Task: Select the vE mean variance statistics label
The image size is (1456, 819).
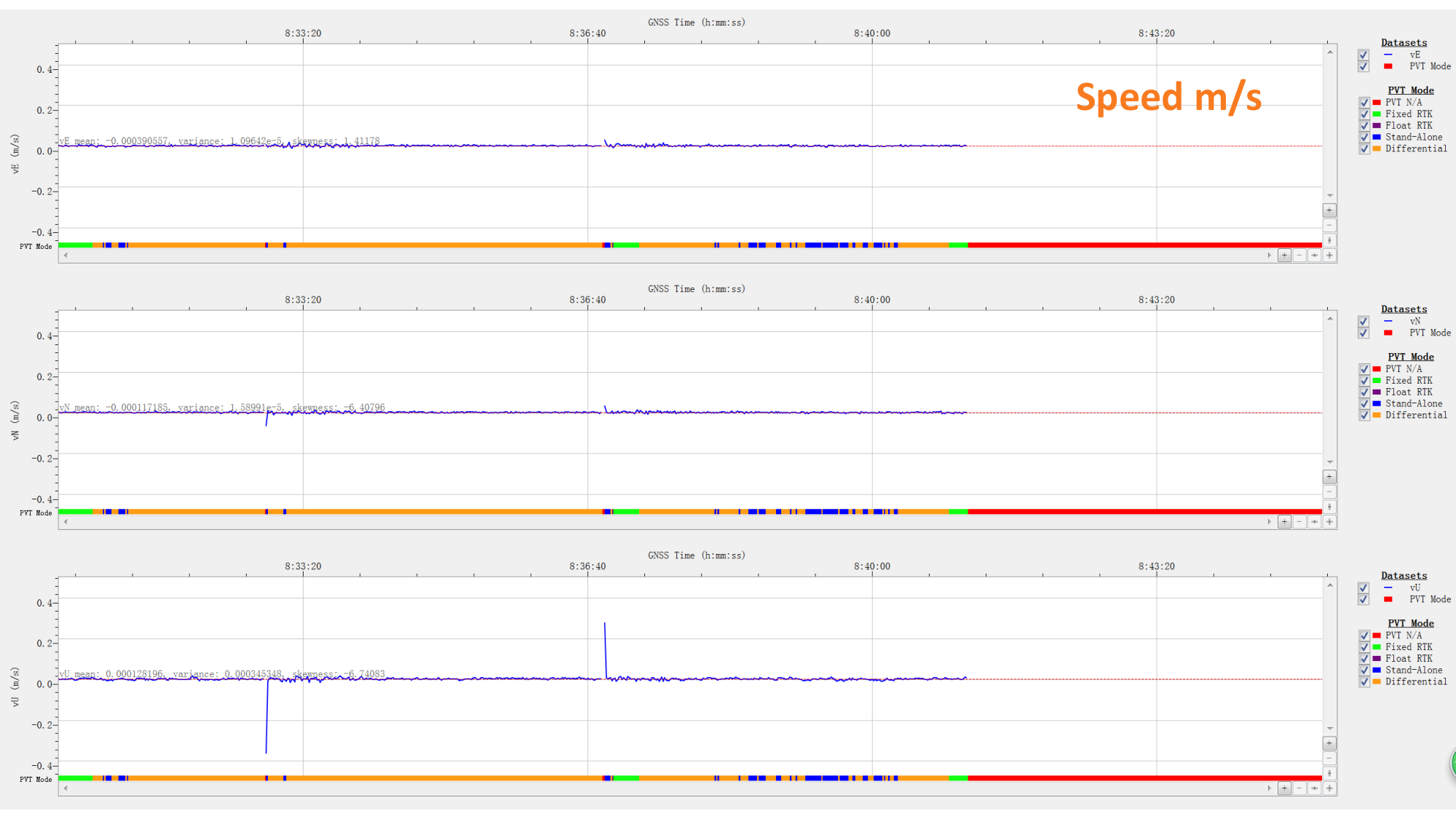Action: coord(220,141)
